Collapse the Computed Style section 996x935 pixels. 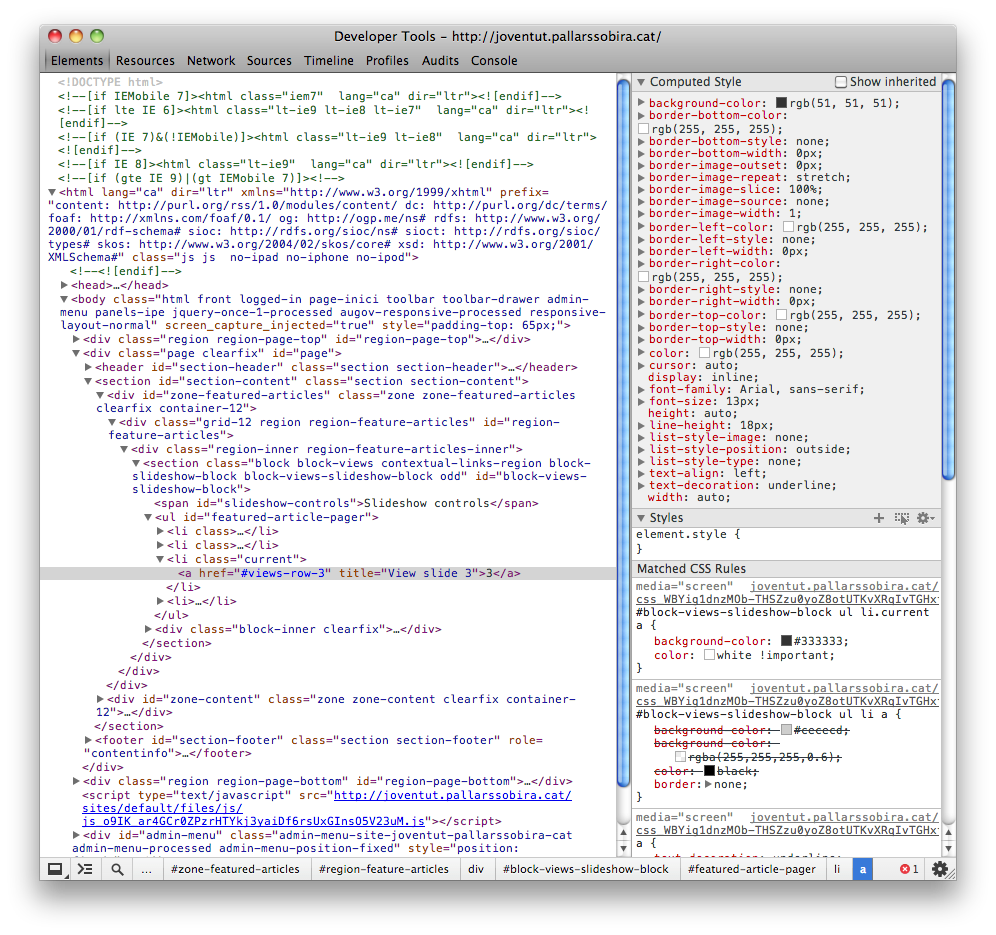click(x=641, y=82)
